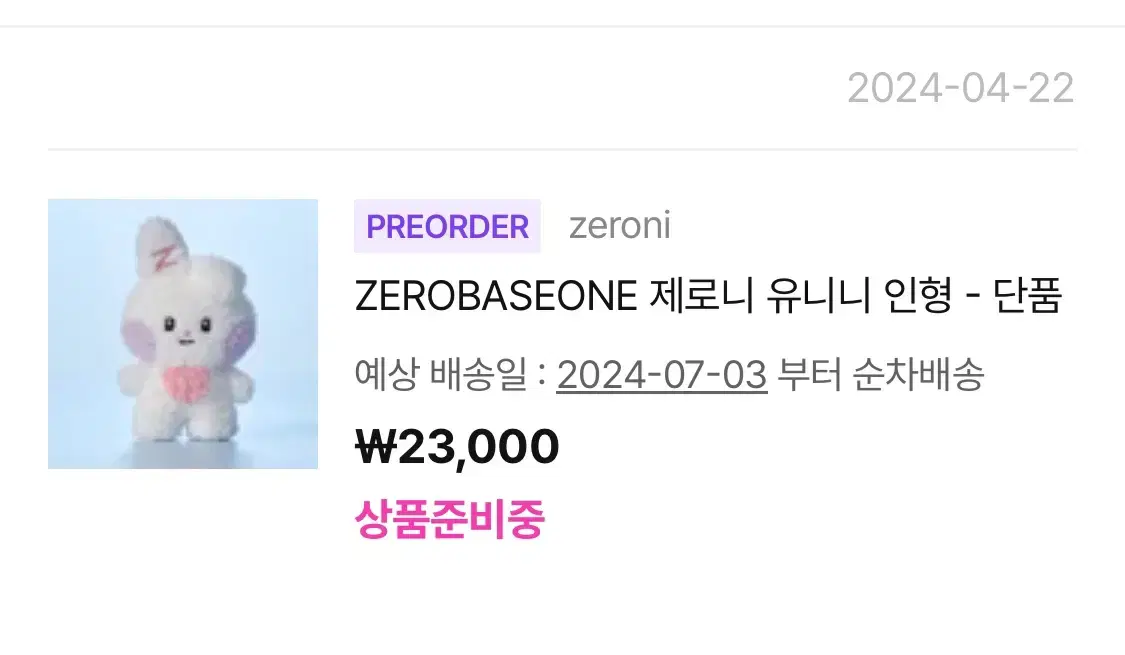
Task: Click the 2024-04-22 order date
Action: tap(961, 88)
